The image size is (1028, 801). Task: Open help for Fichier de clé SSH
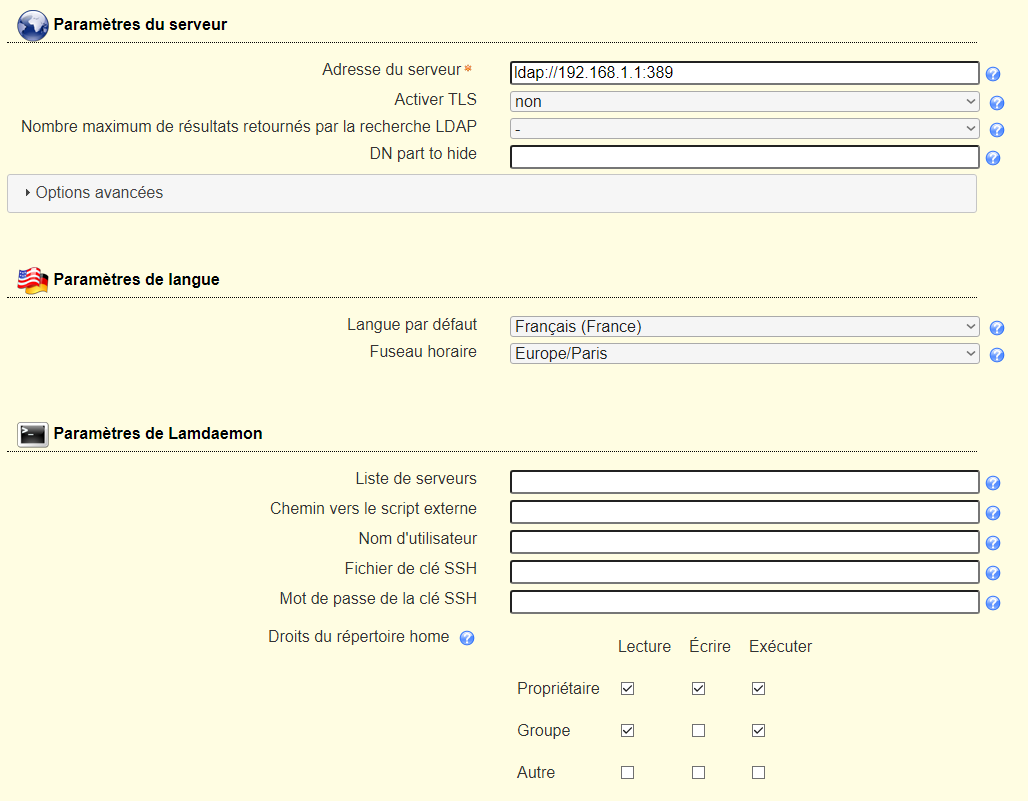tap(993, 574)
